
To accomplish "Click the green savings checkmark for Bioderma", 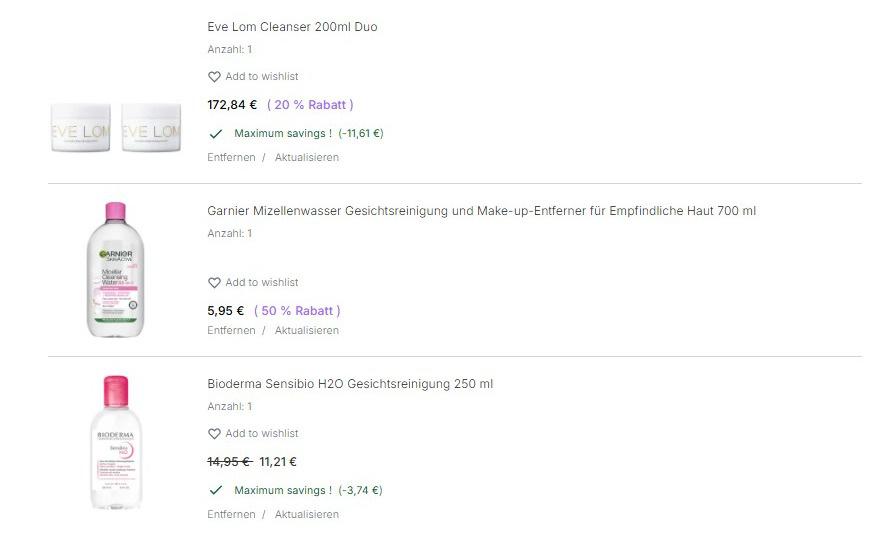I will click(215, 490).
